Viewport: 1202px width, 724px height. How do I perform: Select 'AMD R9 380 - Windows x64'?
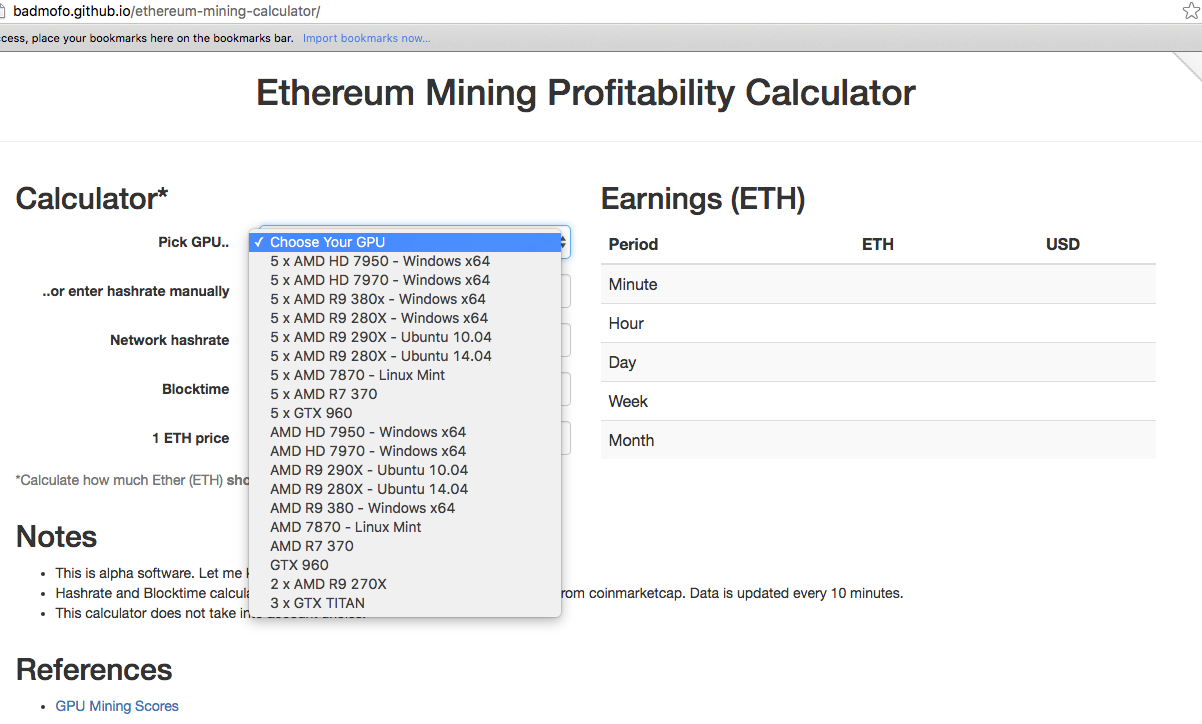[x=405, y=508]
